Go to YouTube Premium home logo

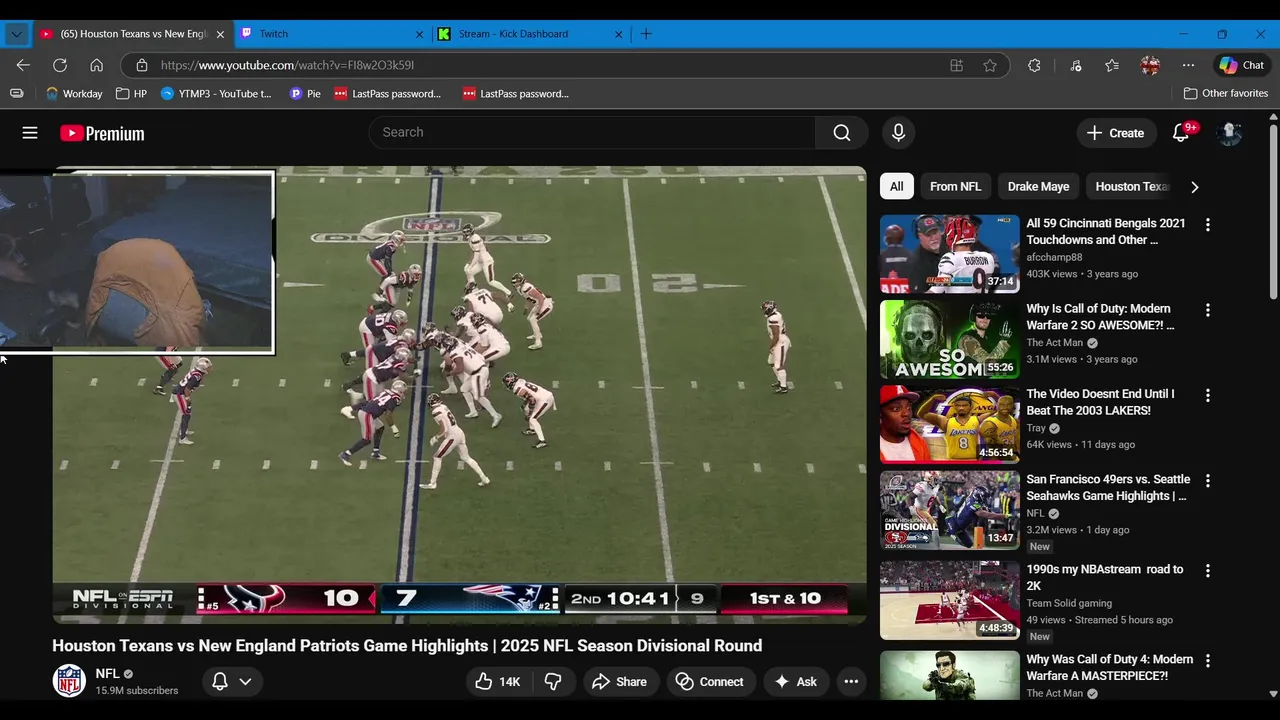coord(102,133)
